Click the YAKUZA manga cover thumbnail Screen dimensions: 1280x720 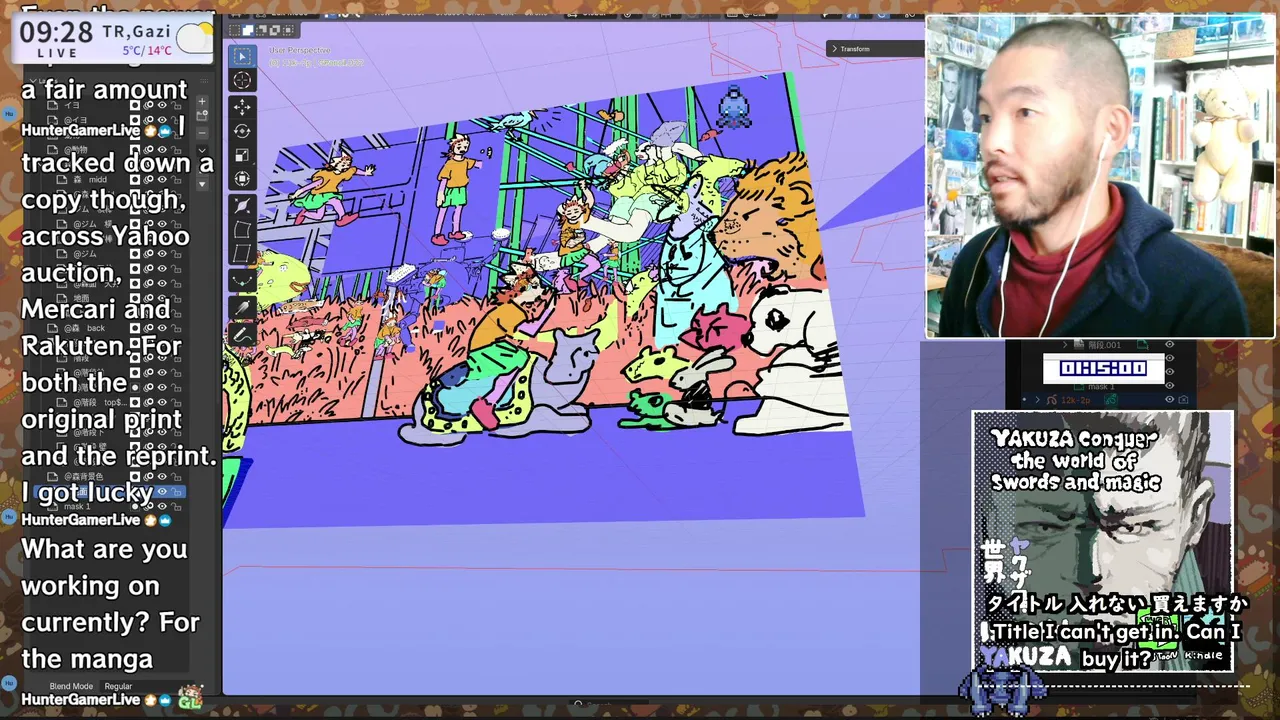coord(1103,541)
